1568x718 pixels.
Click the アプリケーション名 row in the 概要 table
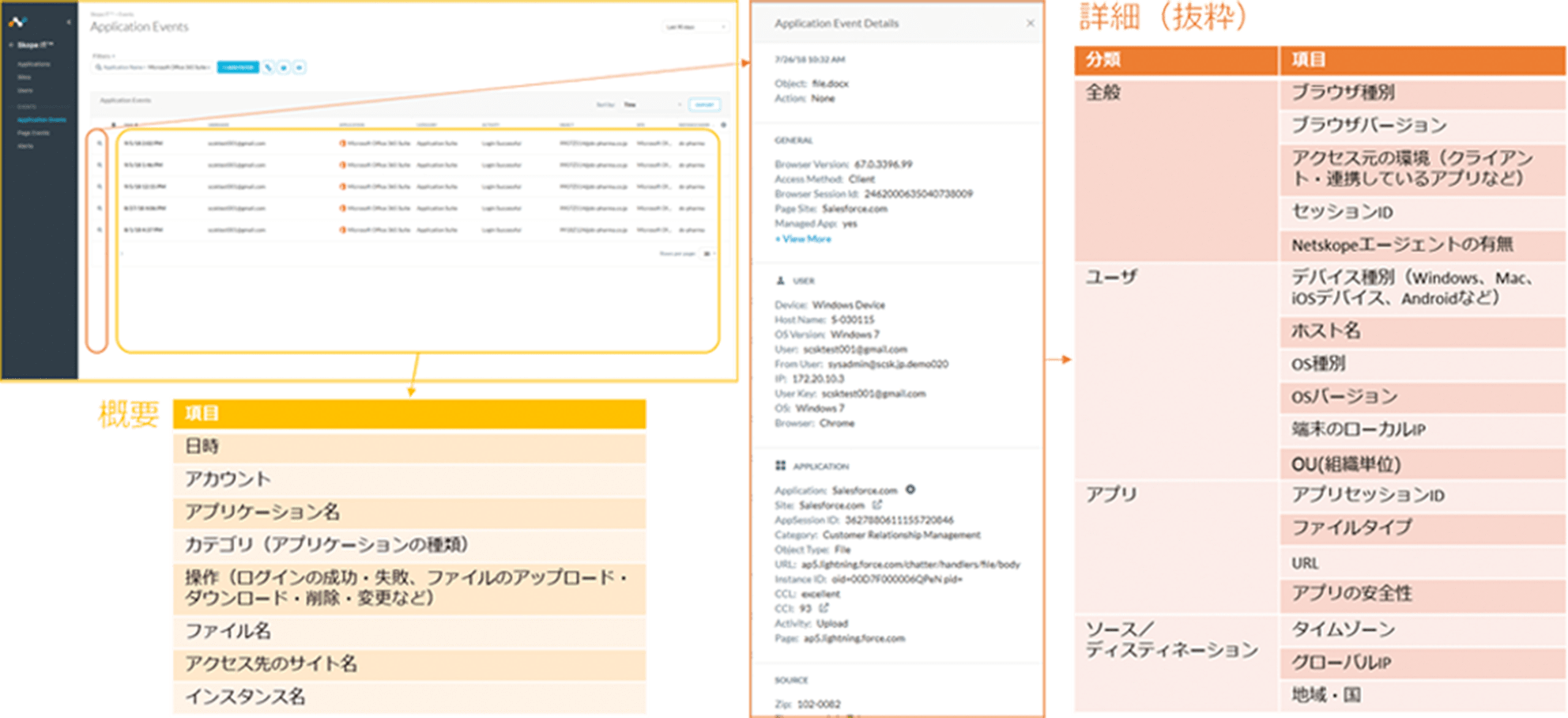point(409,512)
